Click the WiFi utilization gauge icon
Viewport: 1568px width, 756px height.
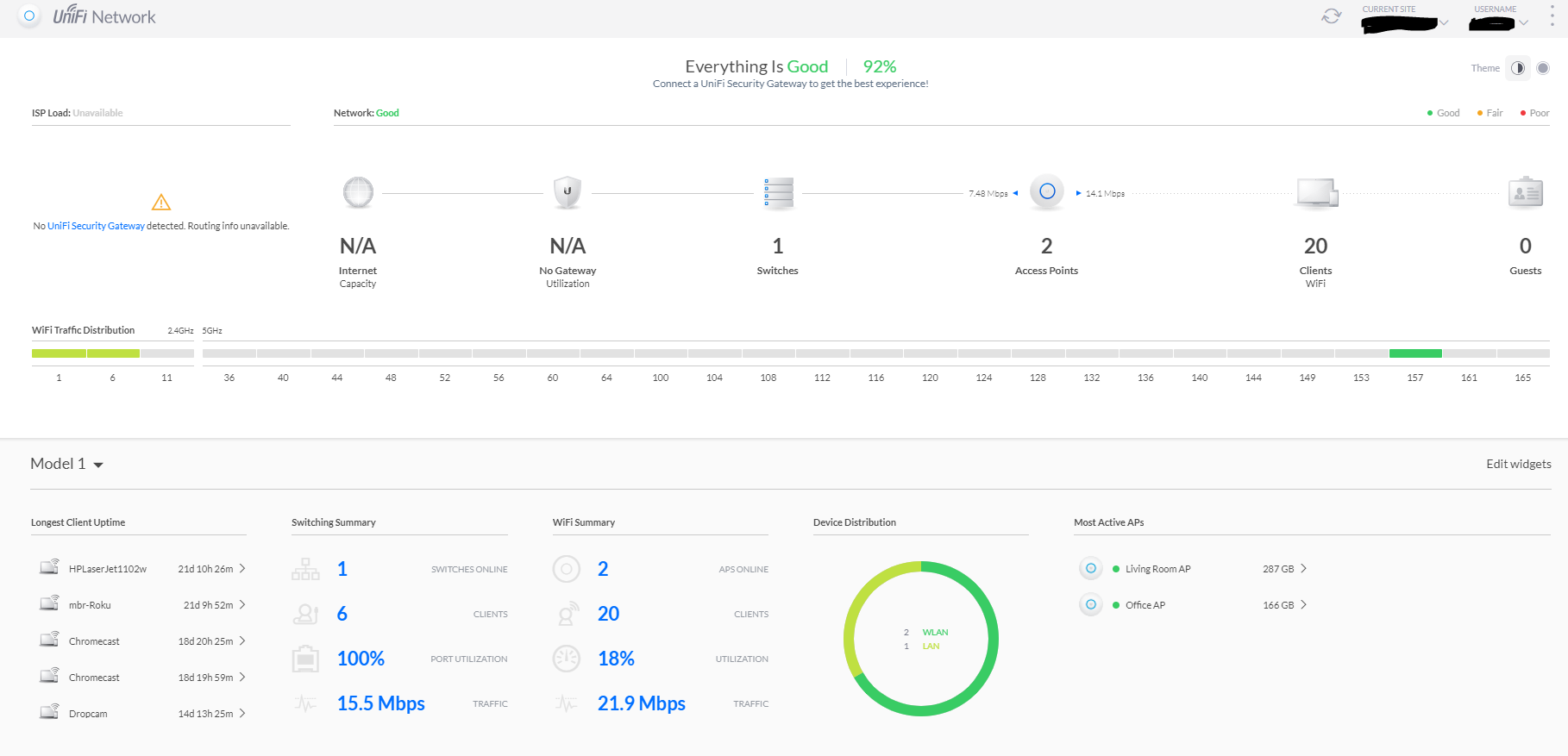567,659
